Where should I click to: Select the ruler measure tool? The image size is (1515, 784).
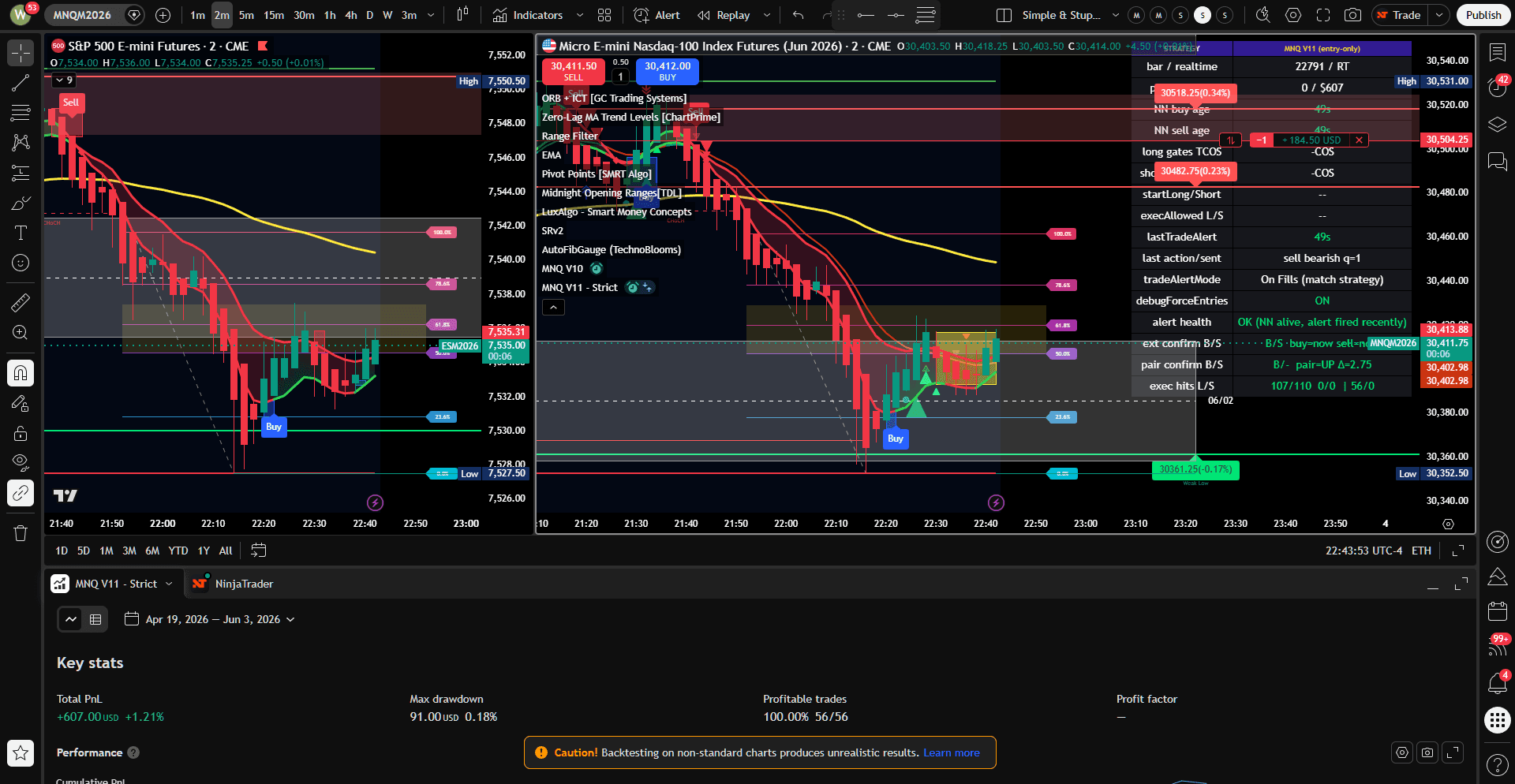[21, 302]
